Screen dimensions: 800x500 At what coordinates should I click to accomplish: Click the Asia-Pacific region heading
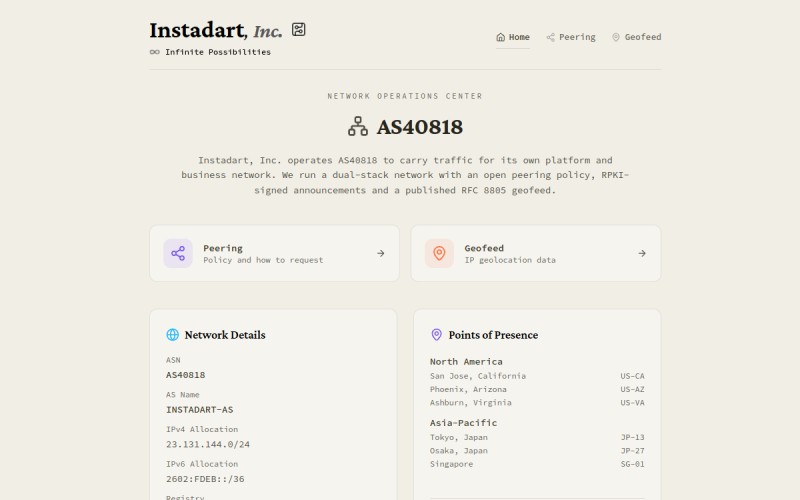pyautogui.click(x=463, y=423)
